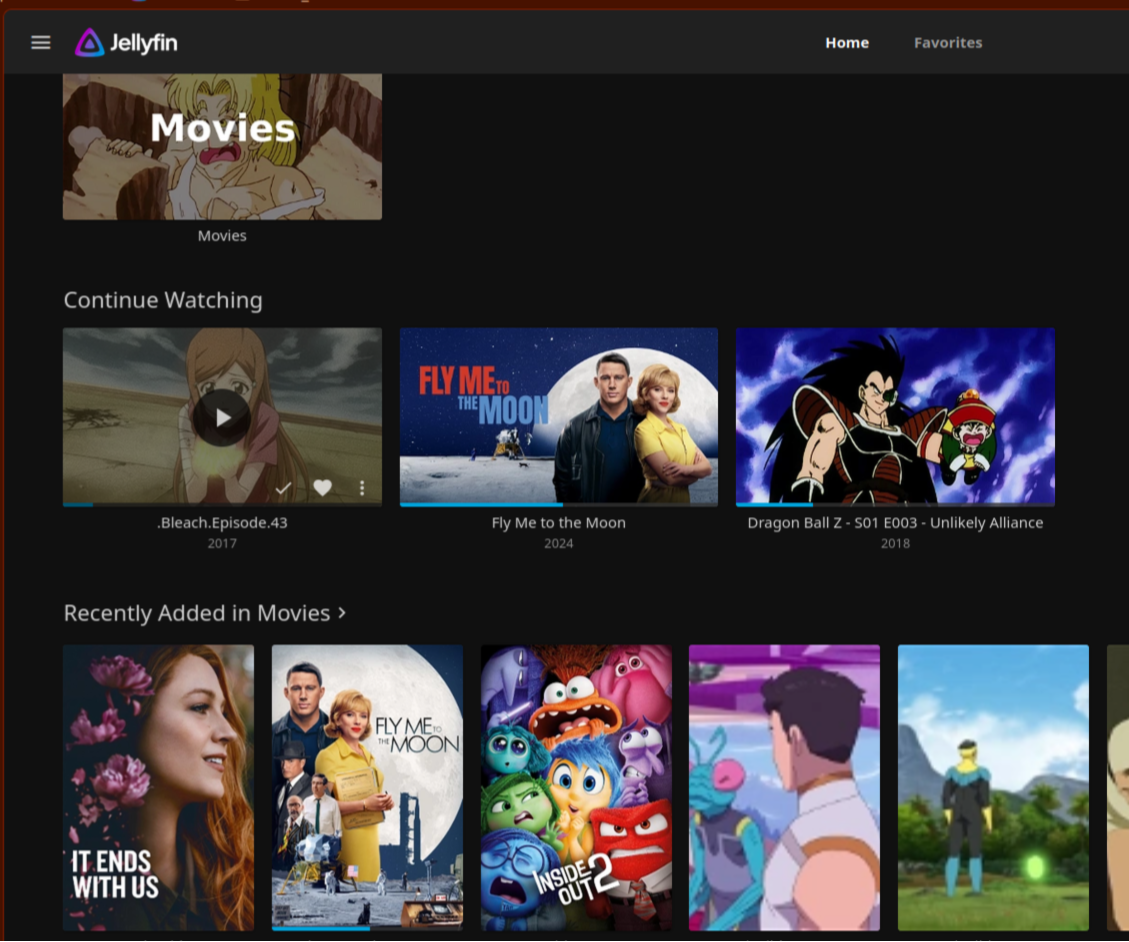Open more options for Bleach Episode 43

point(361,488)
